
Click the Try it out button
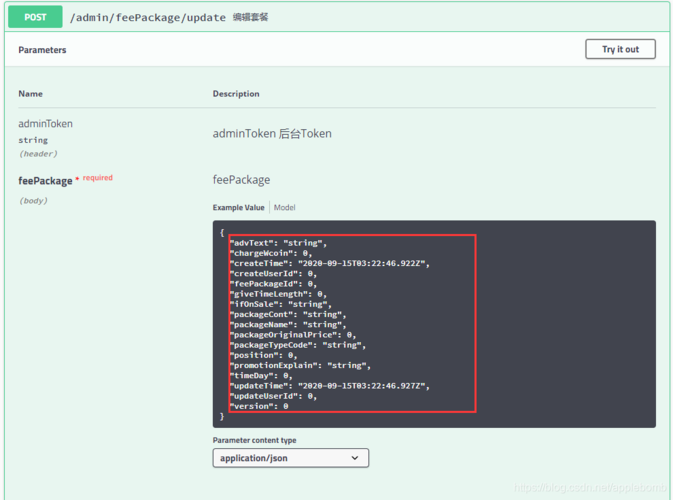(x=620, y=49)
